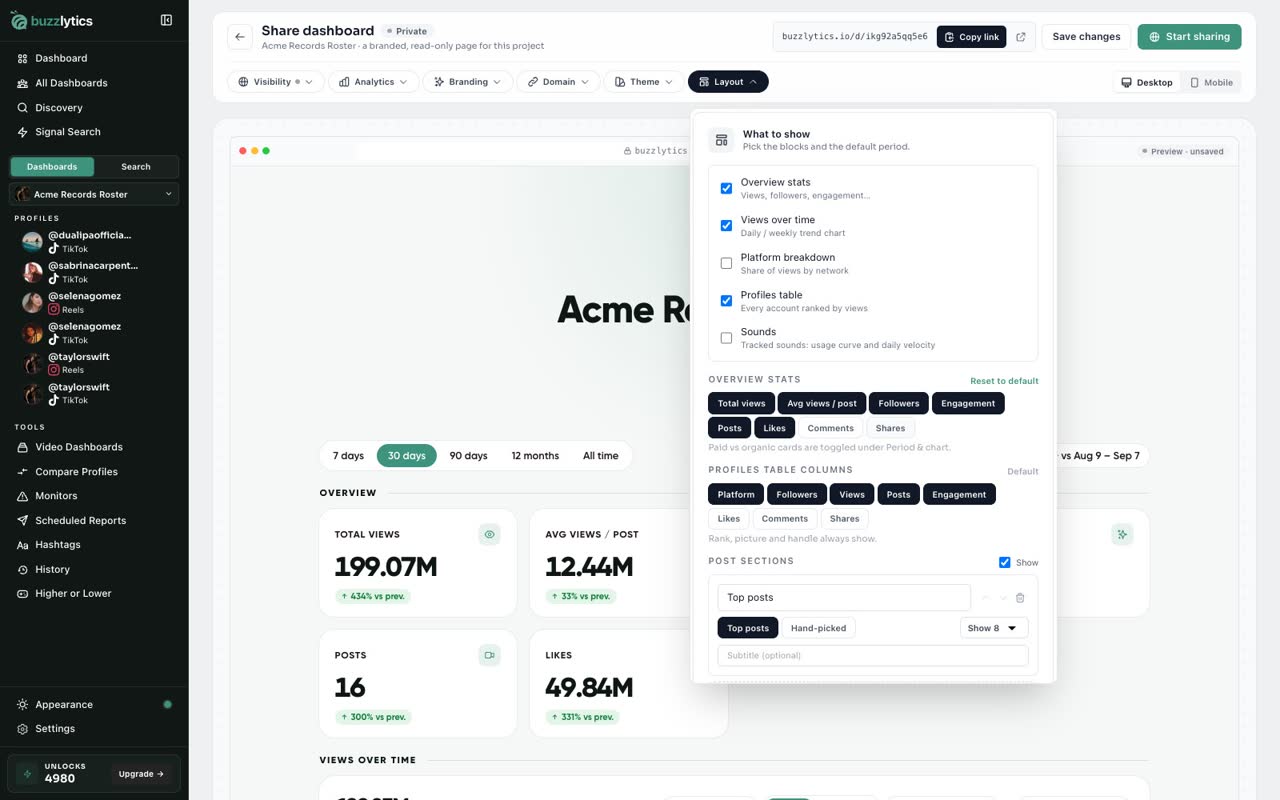Click the eye icon on Total Views card
1280x800 pixels.
tap(489, 535)
